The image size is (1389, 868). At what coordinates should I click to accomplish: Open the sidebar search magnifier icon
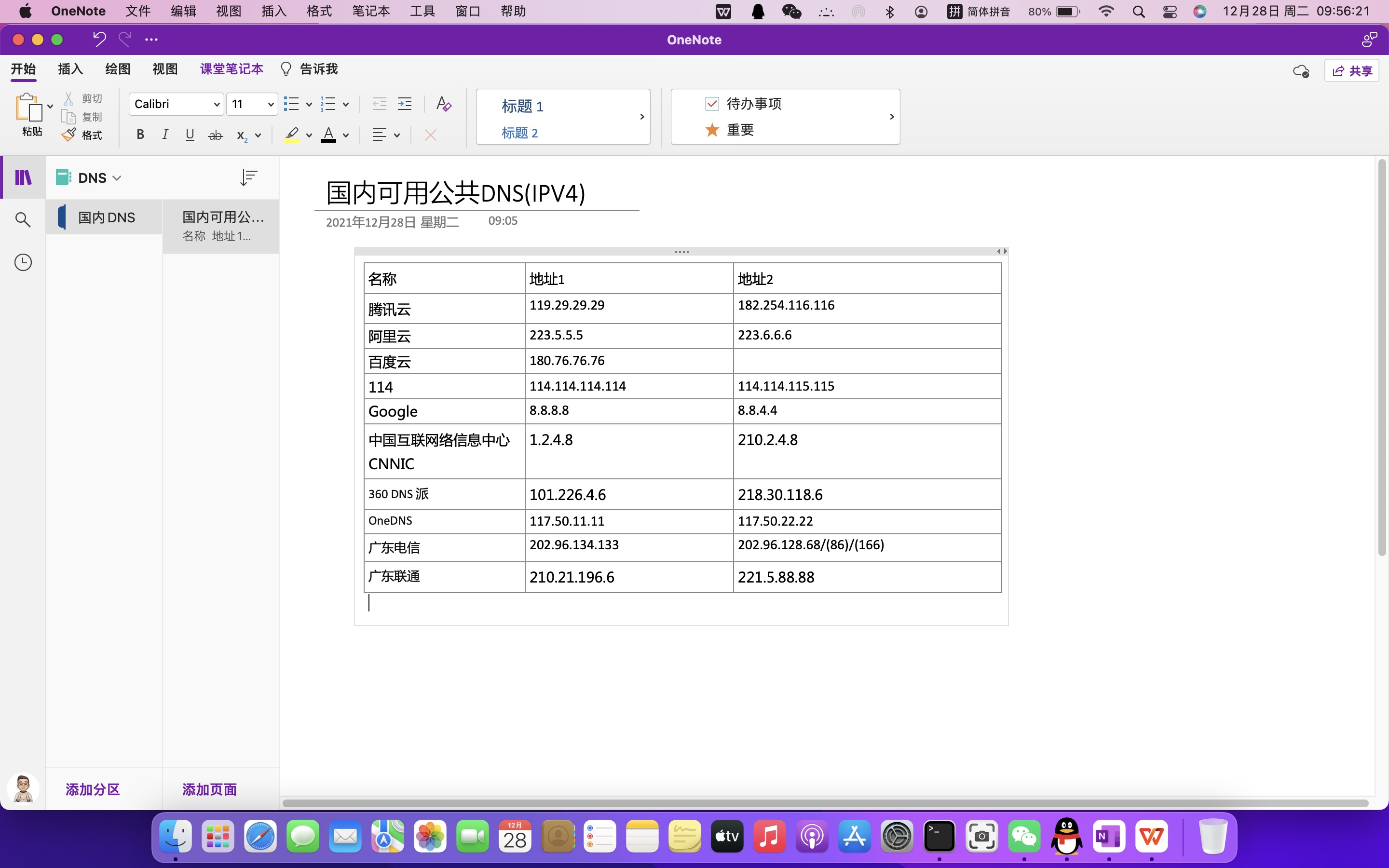click(x=23, y=219)
